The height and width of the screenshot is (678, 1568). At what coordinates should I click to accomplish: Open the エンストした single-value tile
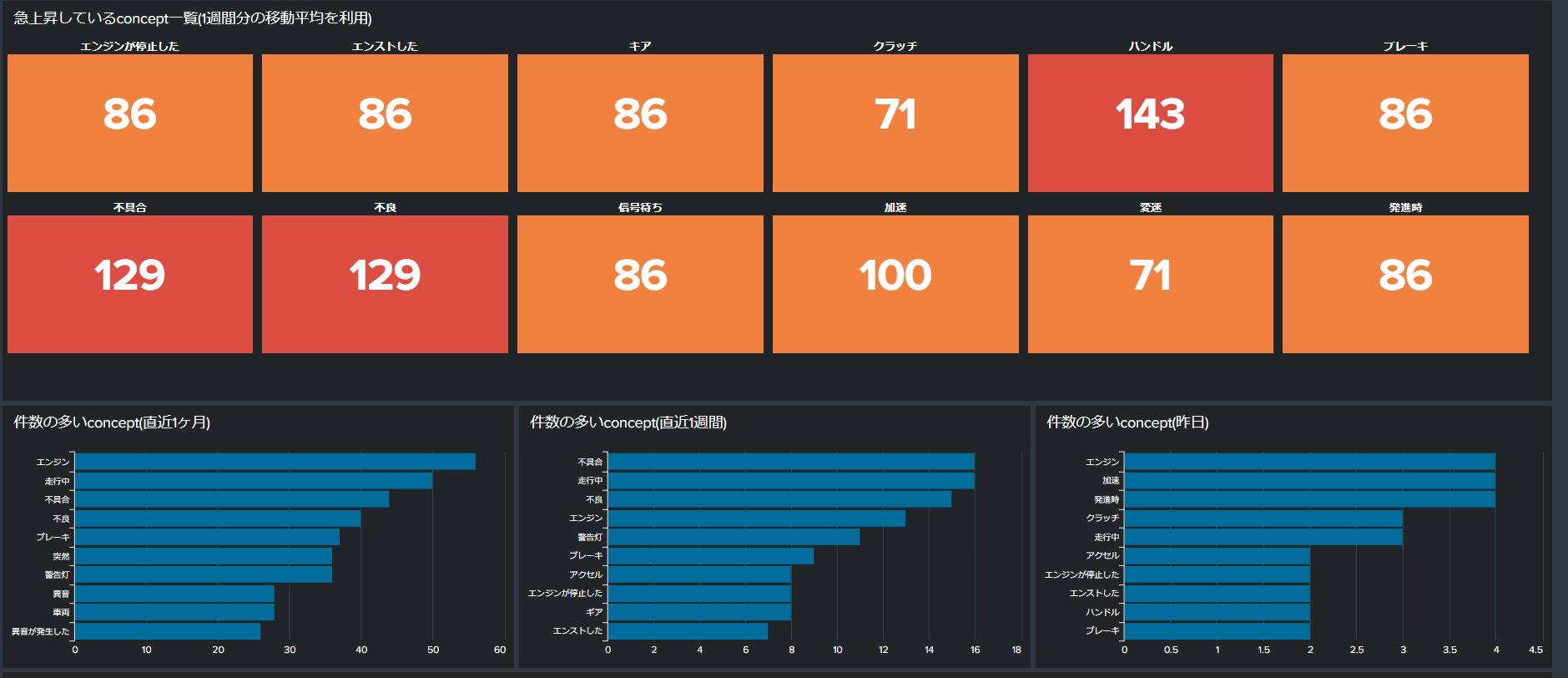click(x=385, y=123)
